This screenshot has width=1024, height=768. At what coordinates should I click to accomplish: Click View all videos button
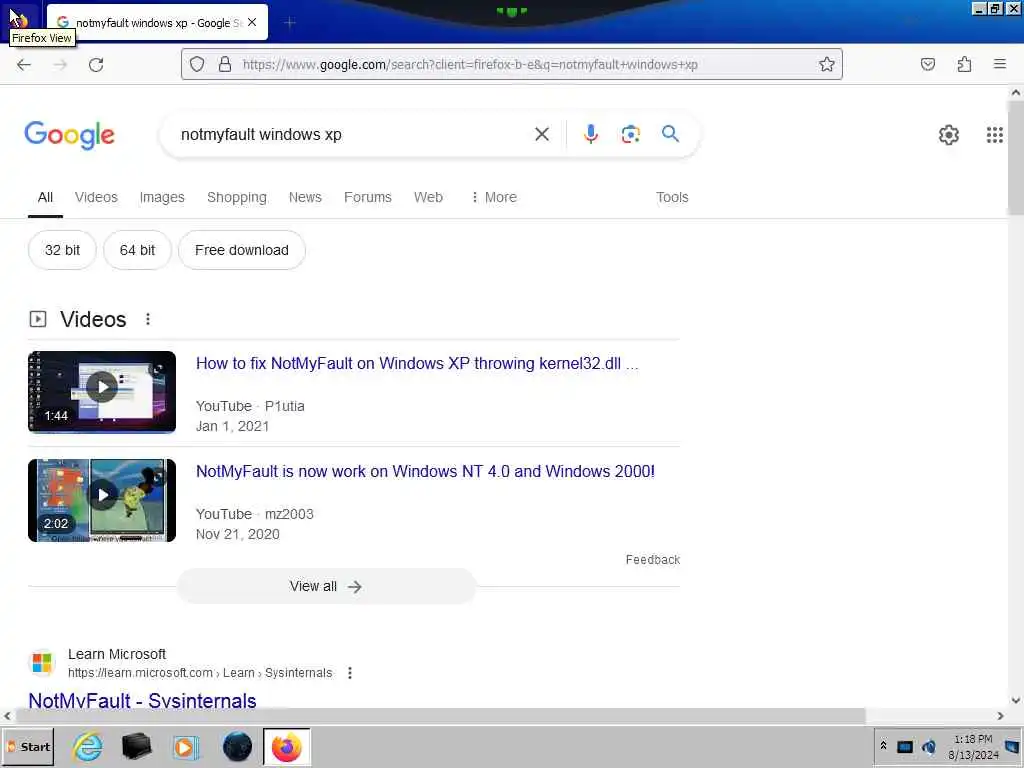pyautogui.click(x=326, y=586)
